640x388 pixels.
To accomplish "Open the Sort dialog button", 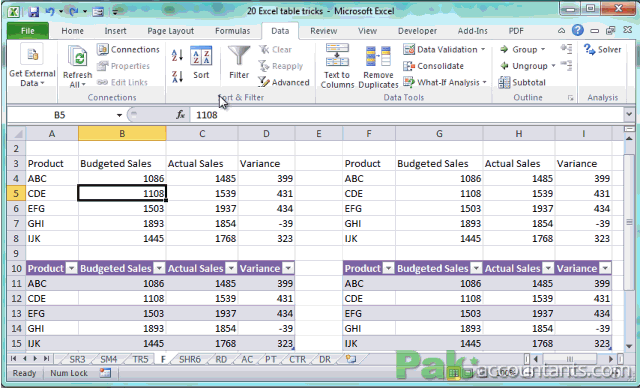I will click(x=201, y=63).
